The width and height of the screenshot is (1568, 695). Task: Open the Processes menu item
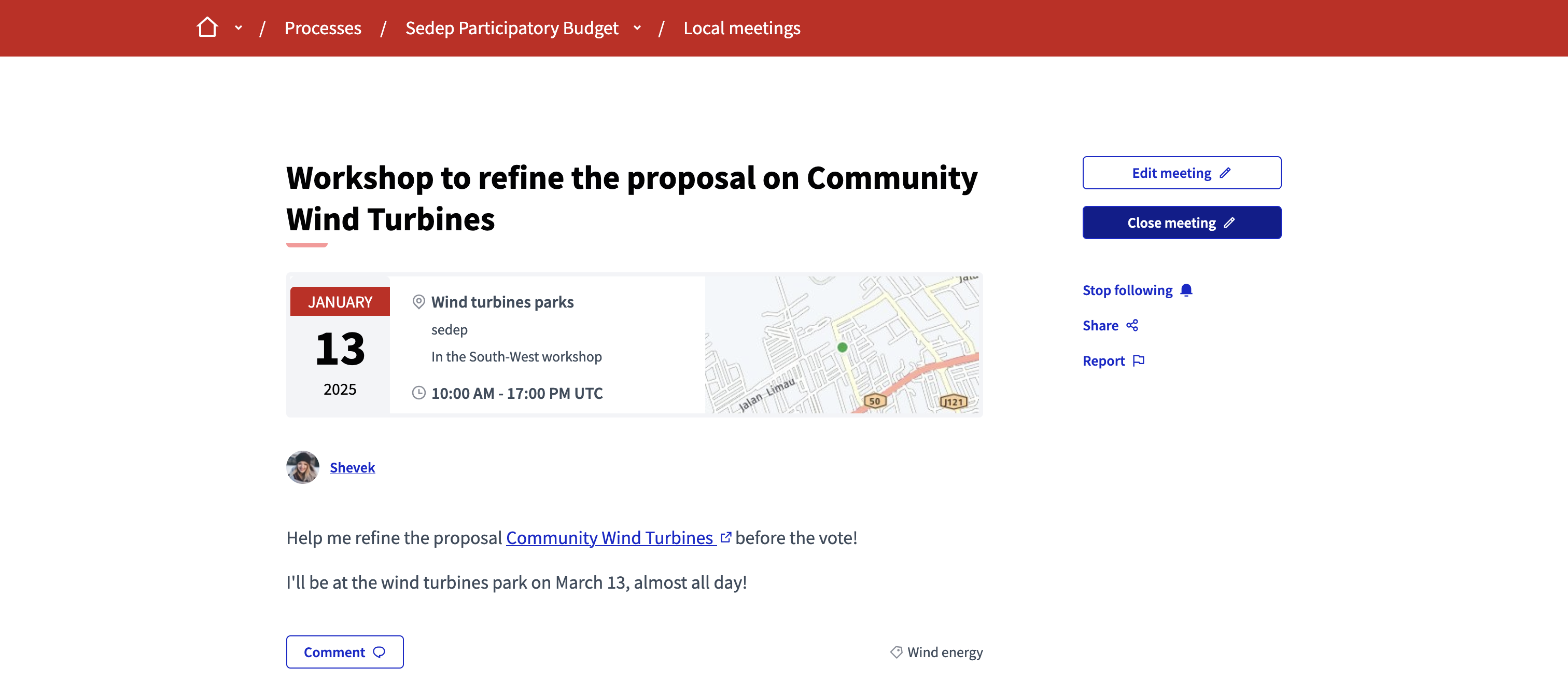(x=323, y=27)
